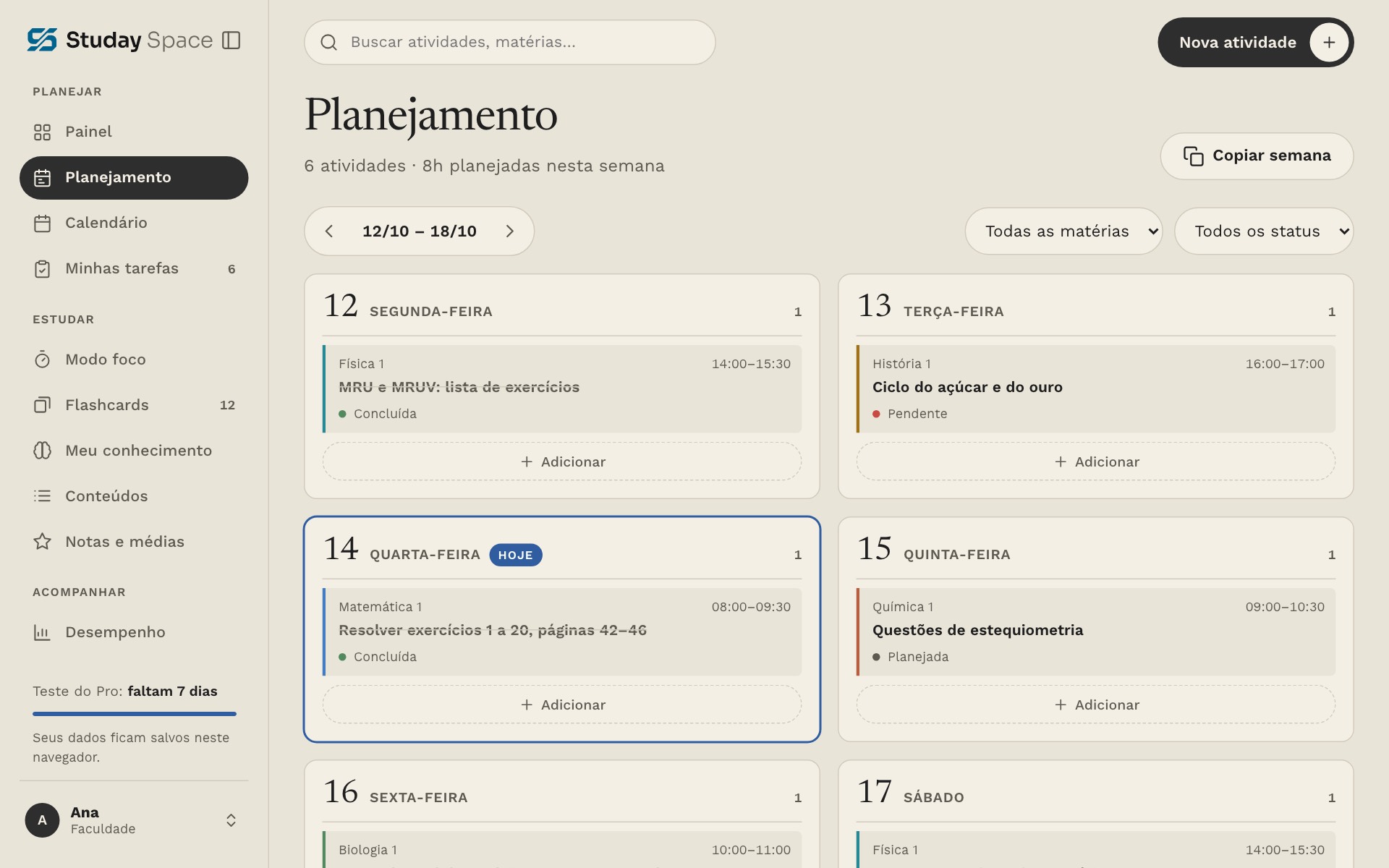Click Física 1 label under Sábado
The width and height of the screenshot is (1389, 868).
[895, 850]
